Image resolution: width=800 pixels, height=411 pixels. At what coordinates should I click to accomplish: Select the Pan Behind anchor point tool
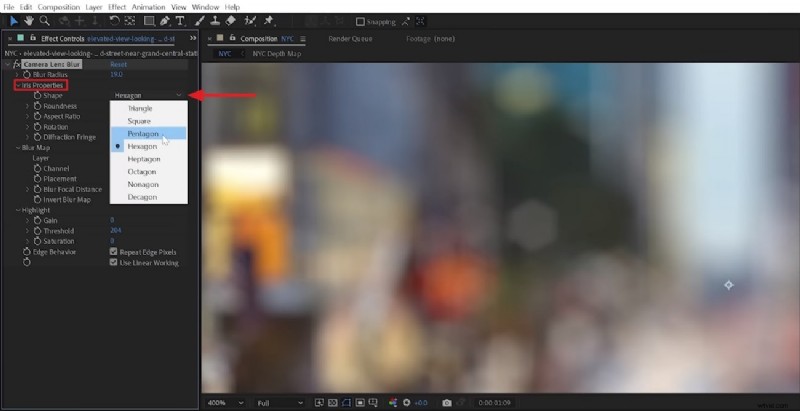[x=130, y=21]
